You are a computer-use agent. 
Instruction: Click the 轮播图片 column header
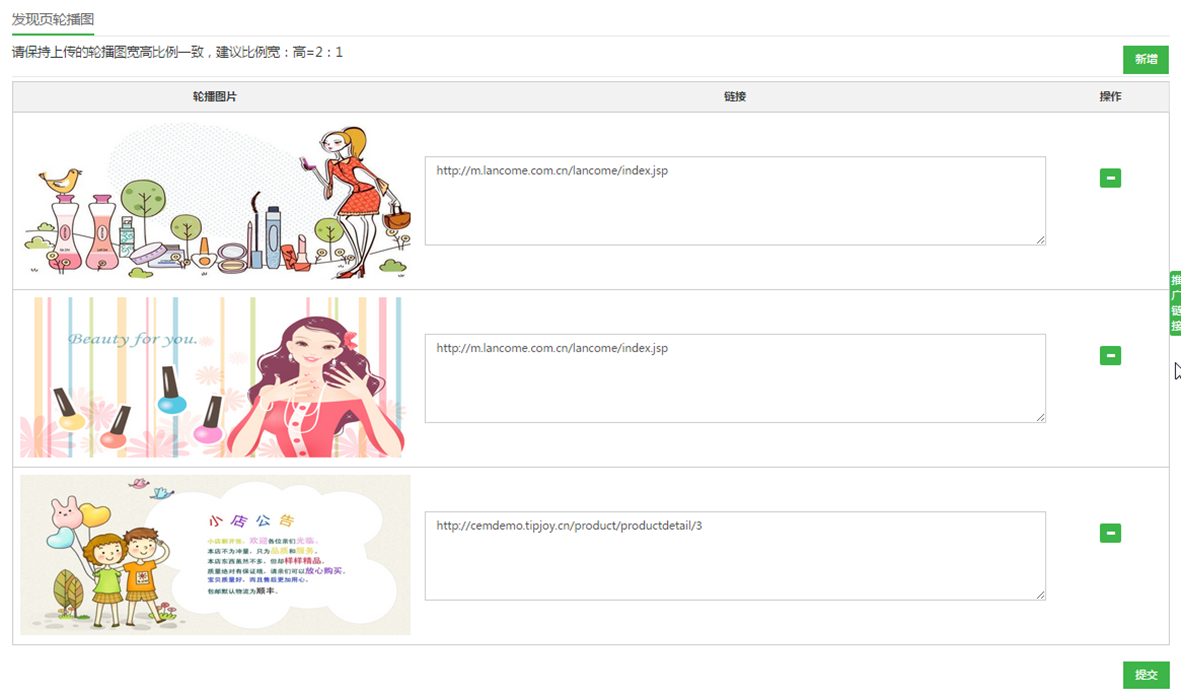pyautogui.click(x=215, y=97)
